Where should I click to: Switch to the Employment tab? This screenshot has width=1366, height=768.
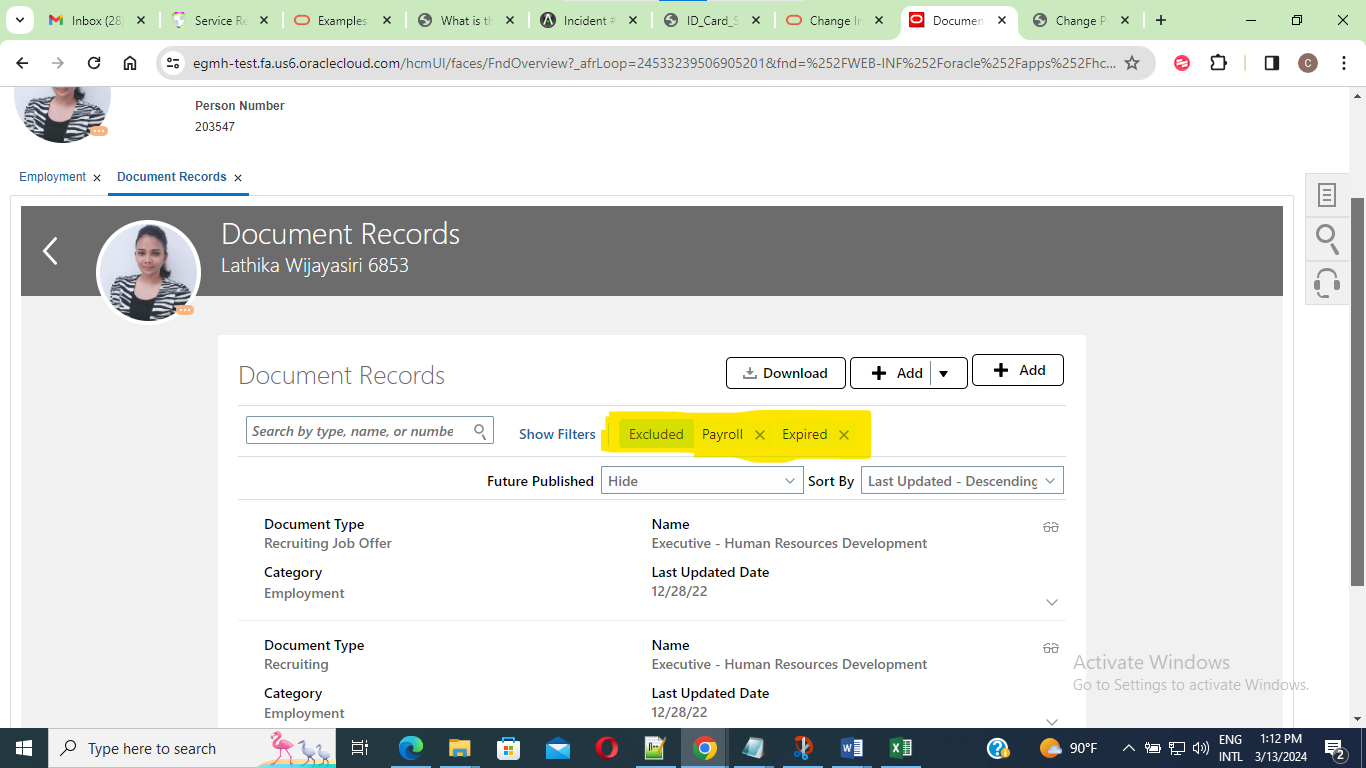[52, 177]
